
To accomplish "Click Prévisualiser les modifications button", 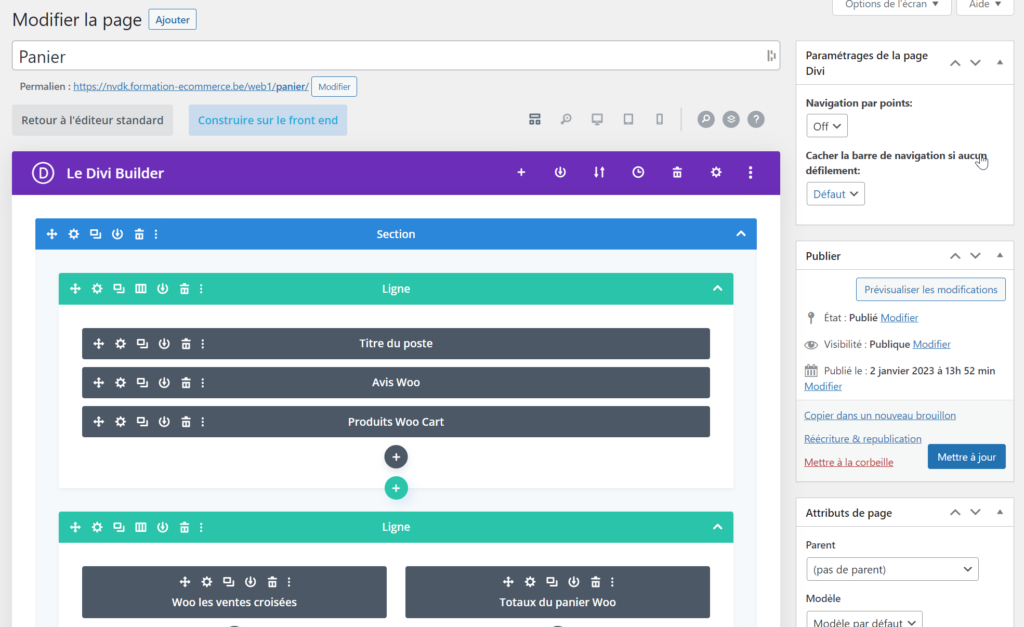I will [x=931, y=289].
